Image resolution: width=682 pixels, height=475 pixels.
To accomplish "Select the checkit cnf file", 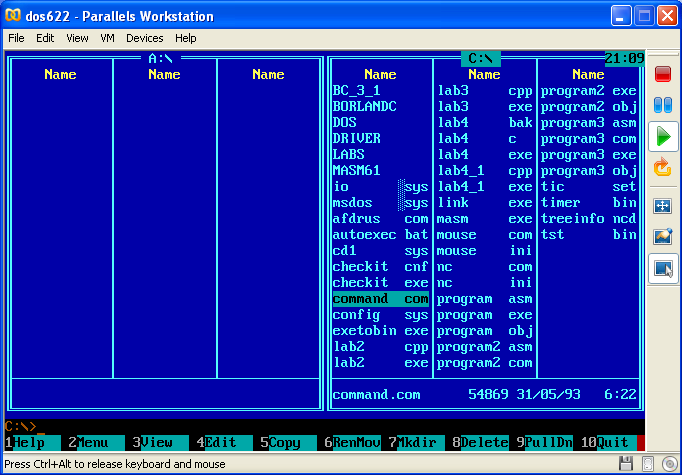I will [381, 267].
